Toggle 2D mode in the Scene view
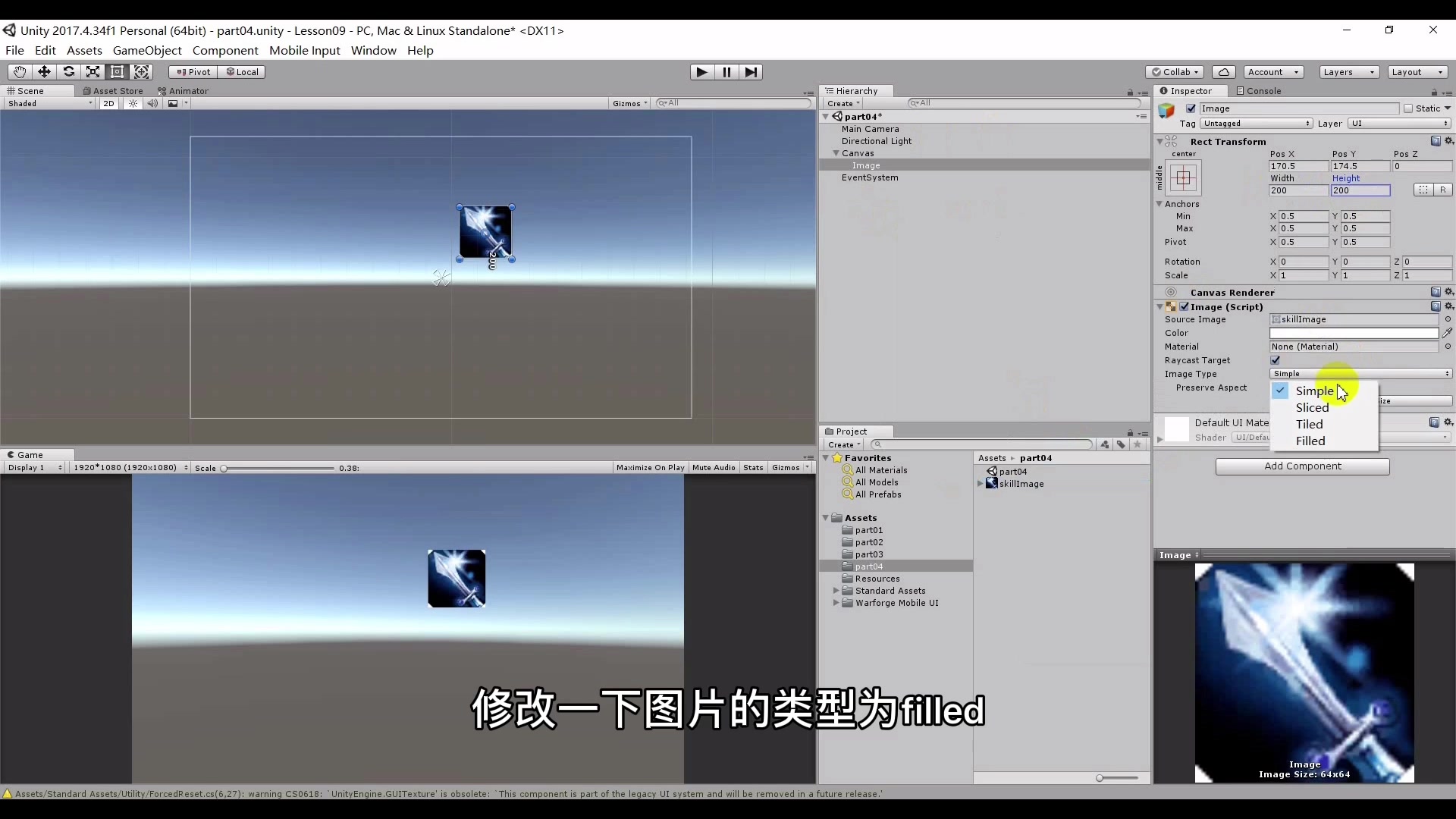 (x=108, y=103)
